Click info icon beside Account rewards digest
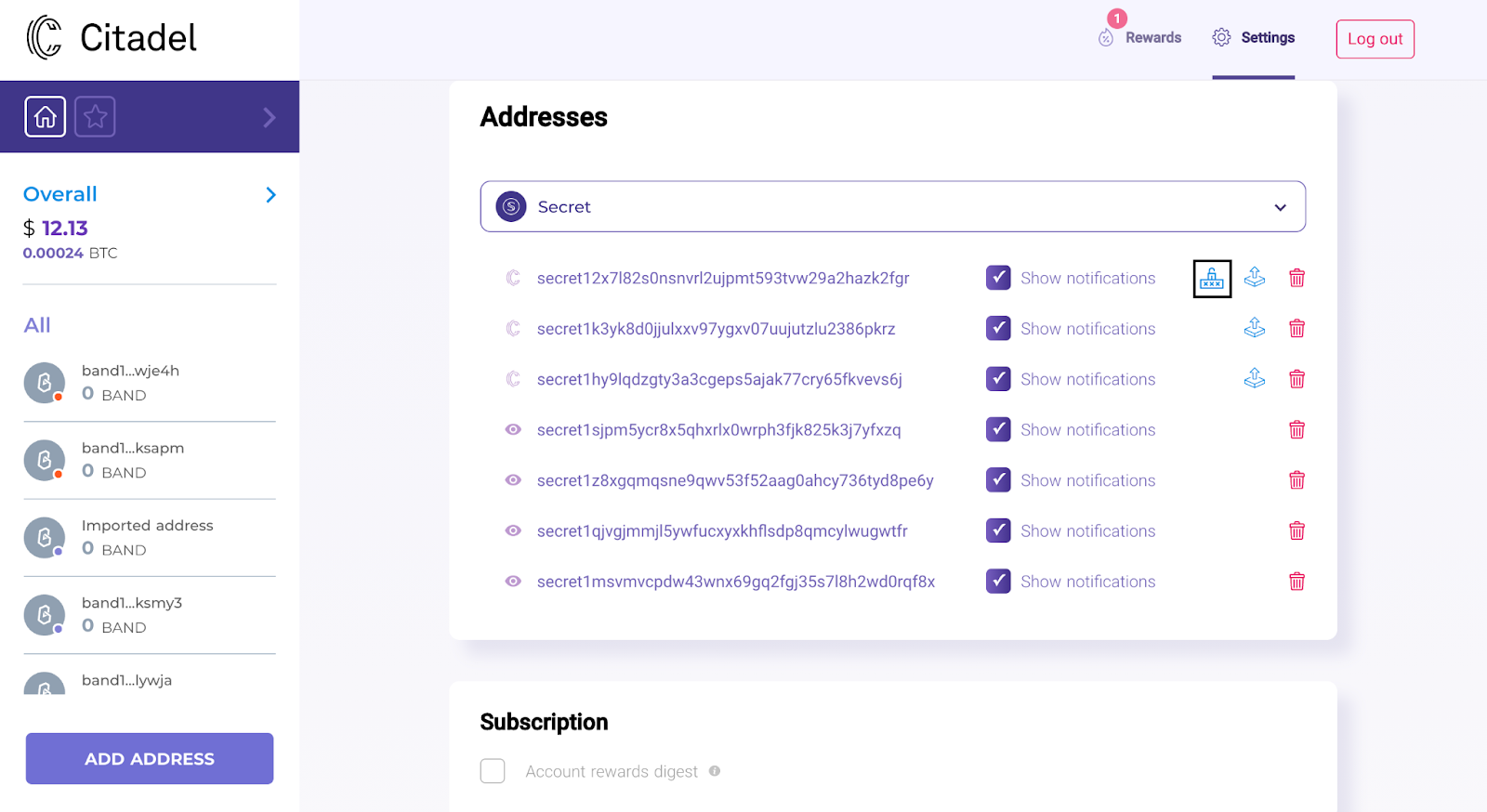The image size is (1487, 812). (715, 770)
